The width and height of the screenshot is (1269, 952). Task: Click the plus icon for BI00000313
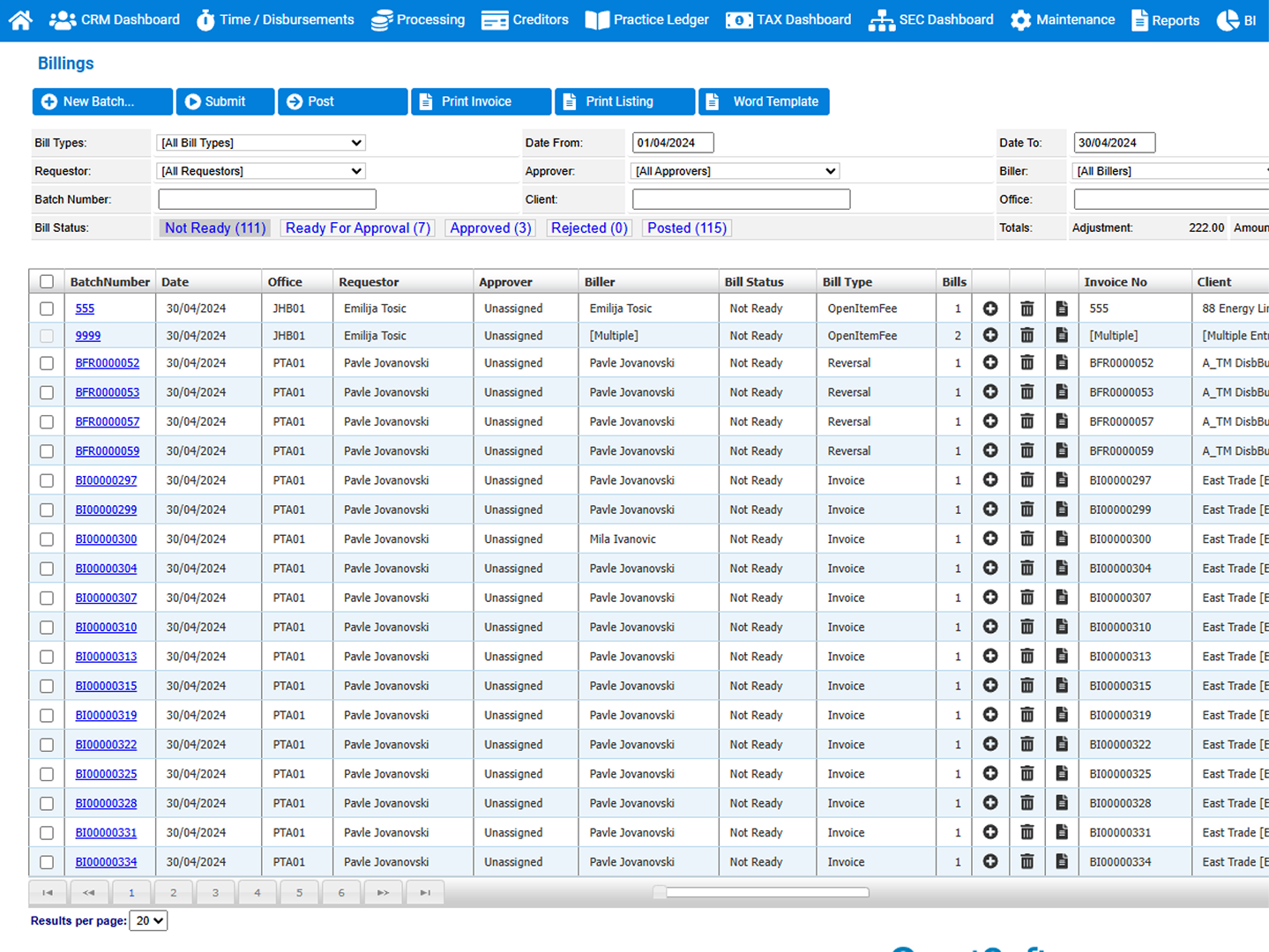click(990, 657)
